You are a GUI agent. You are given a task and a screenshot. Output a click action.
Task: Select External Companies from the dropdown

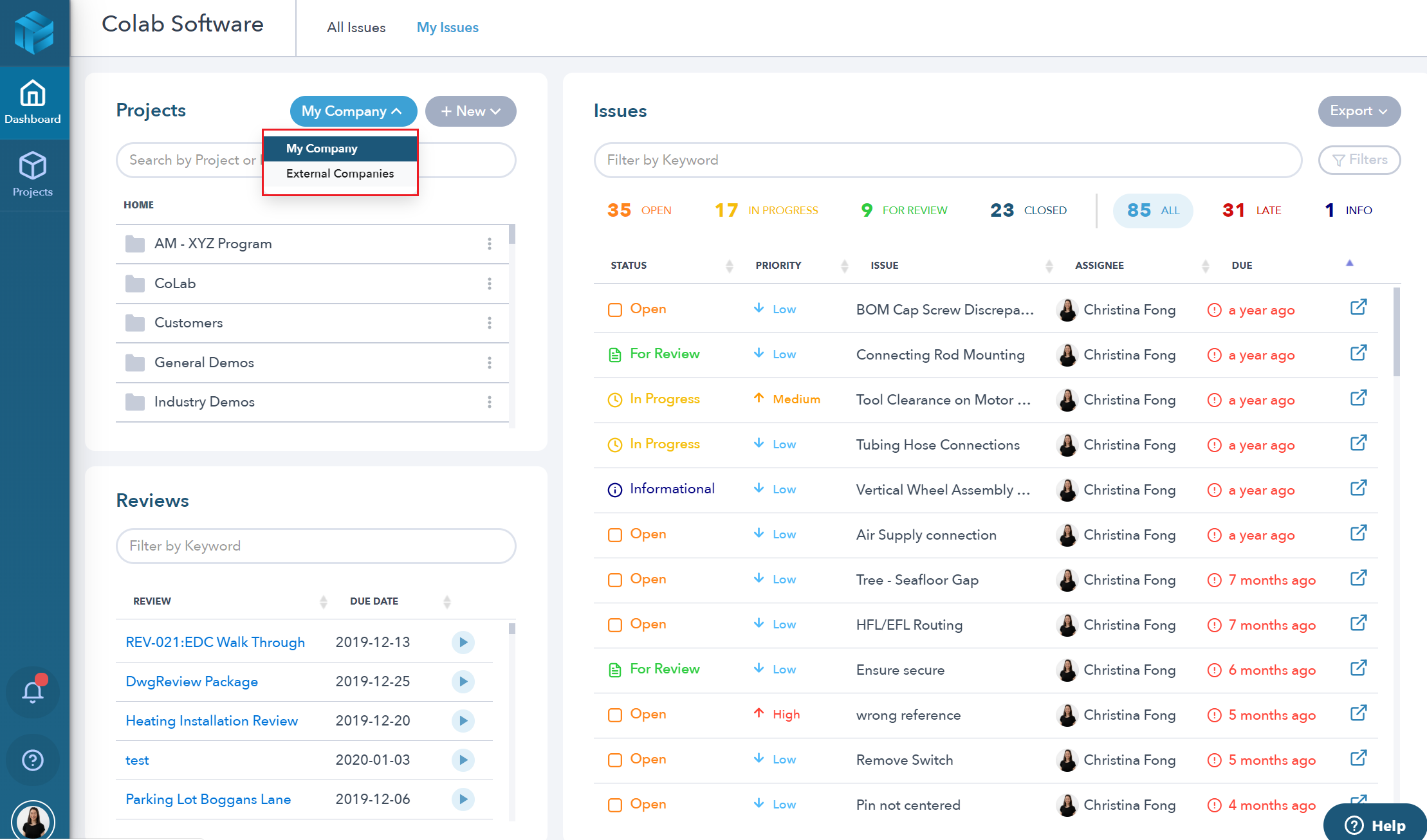pyautogui.click(x=340, y=174)
